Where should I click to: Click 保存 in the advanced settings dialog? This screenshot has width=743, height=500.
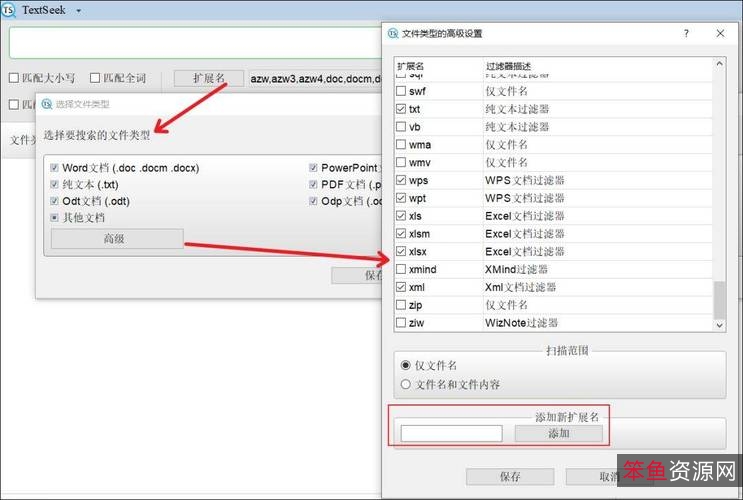[510, 477]
